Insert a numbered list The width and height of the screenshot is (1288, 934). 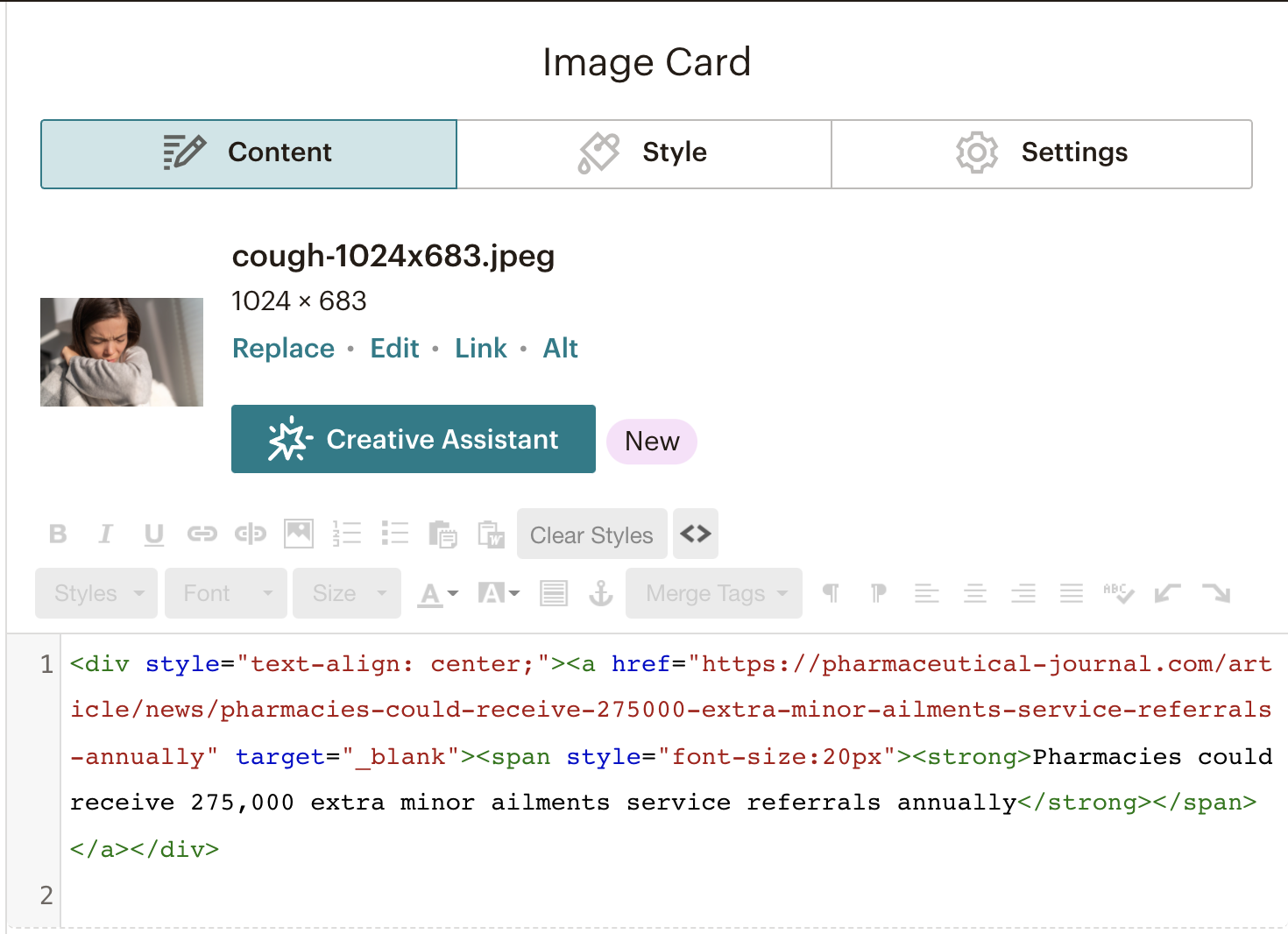[347, 534]
